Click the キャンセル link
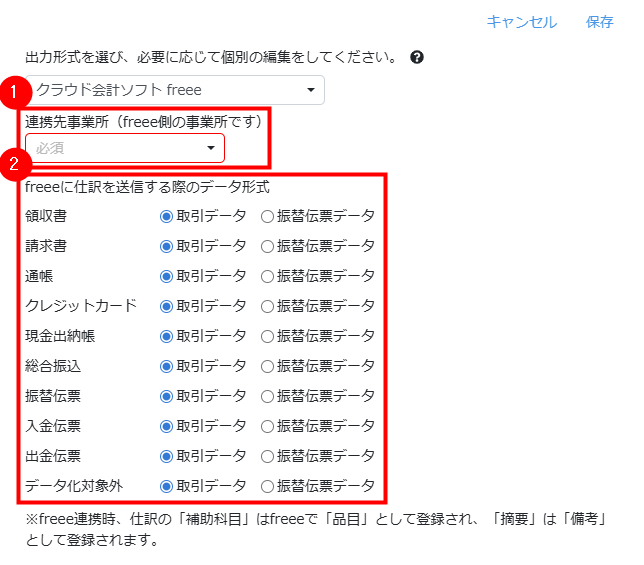644x565 pixels. [521, 22]
